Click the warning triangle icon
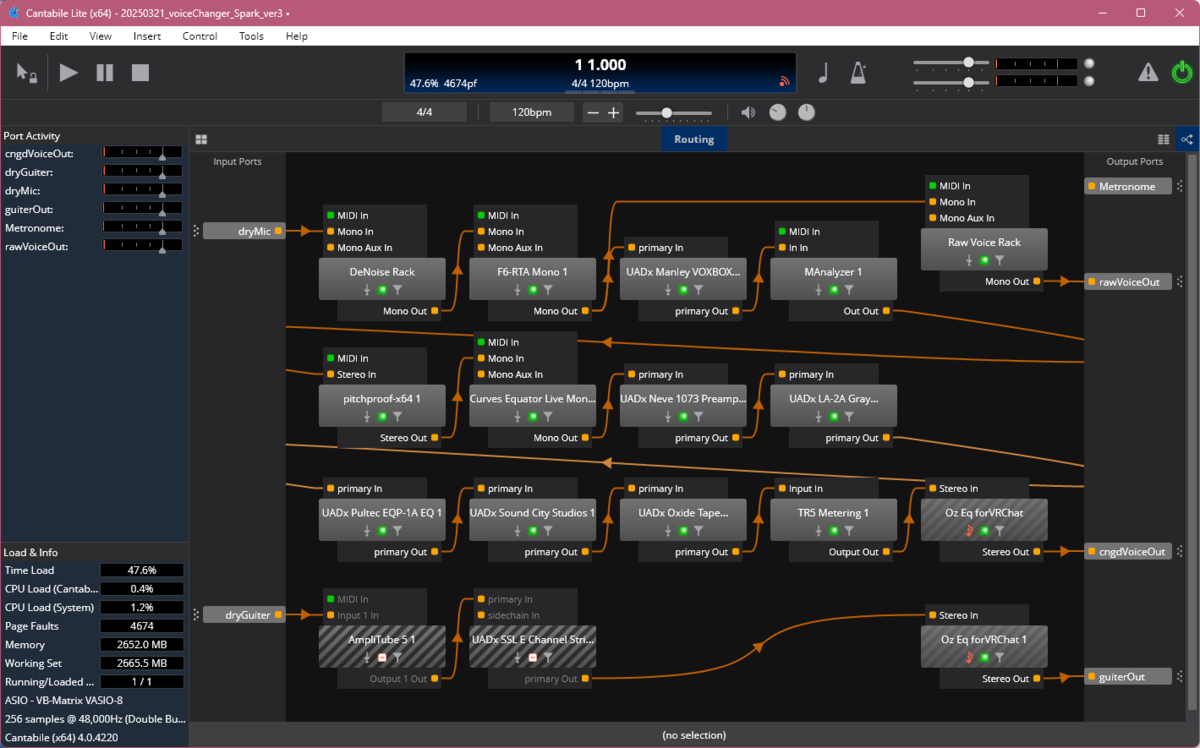The height and width of the screenshot is (748, 1200). point(1148,72)
